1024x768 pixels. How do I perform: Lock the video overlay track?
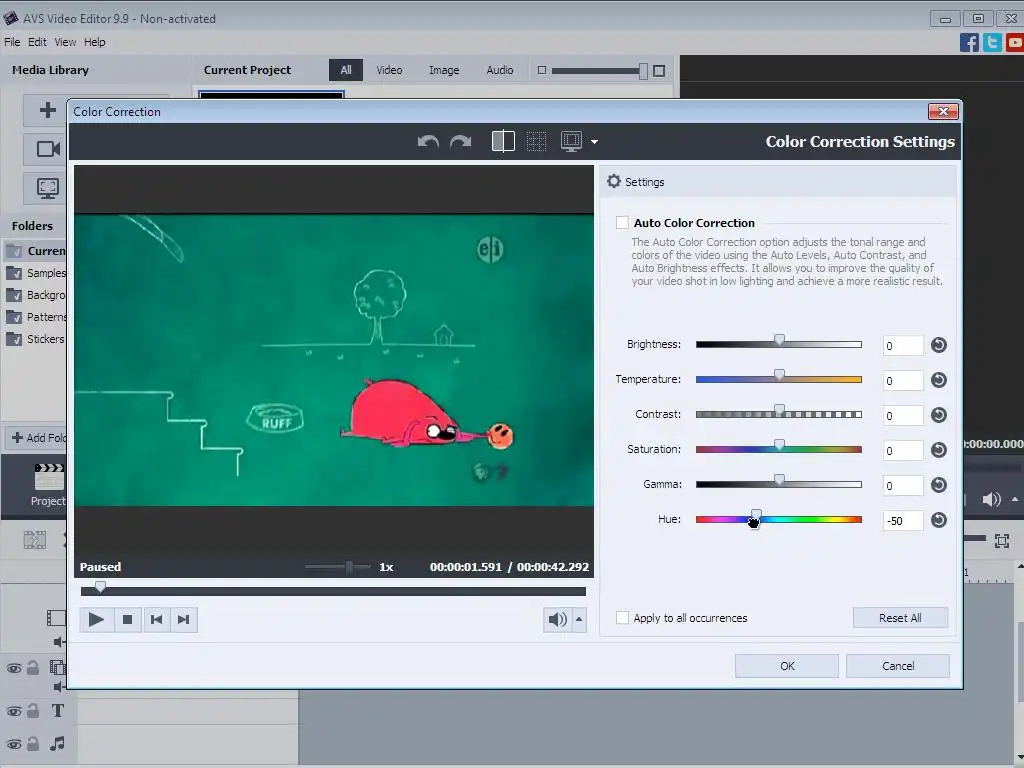(33, 667)
